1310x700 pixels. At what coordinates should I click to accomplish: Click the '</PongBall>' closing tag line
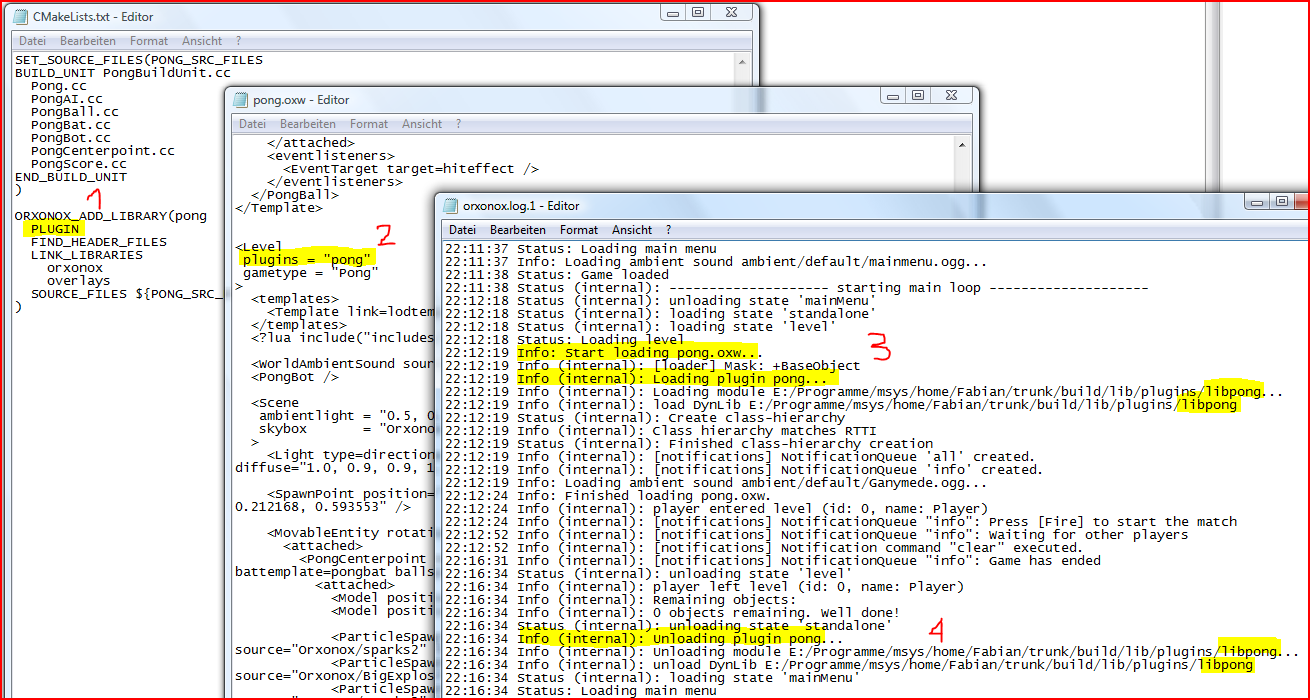295,195
